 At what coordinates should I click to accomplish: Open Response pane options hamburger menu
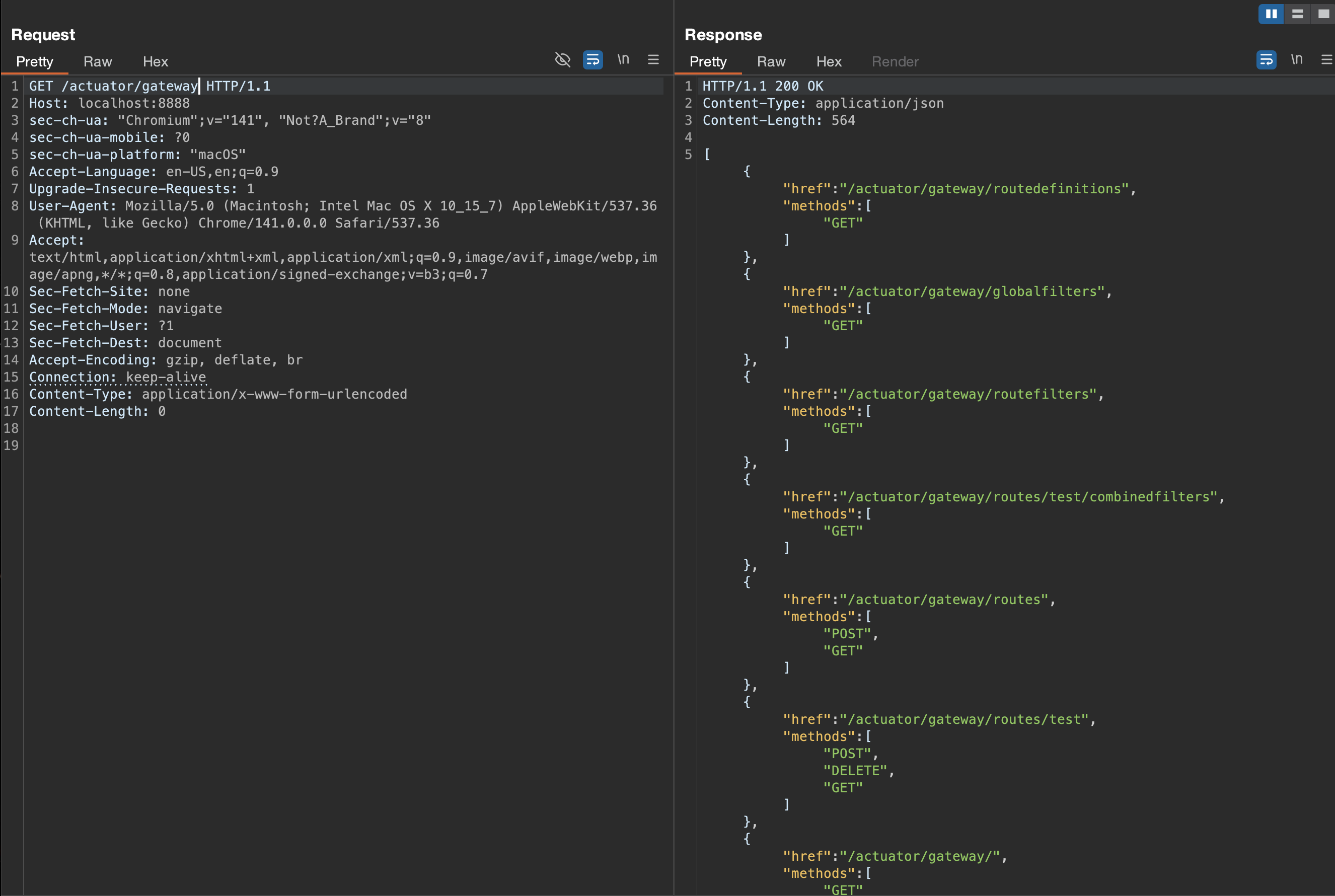coord(1326,59)
